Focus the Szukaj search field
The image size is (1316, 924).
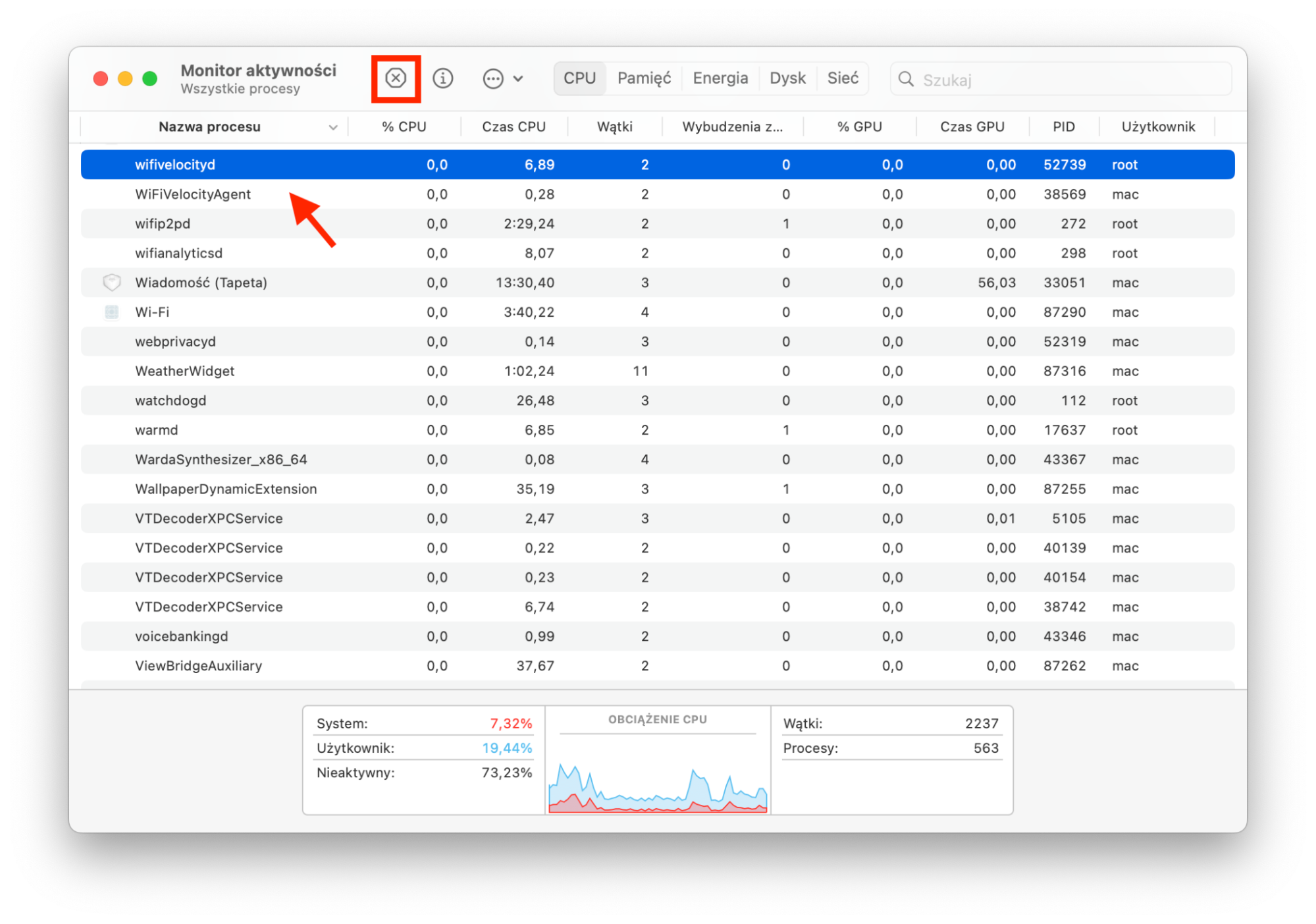point(1061,80)
